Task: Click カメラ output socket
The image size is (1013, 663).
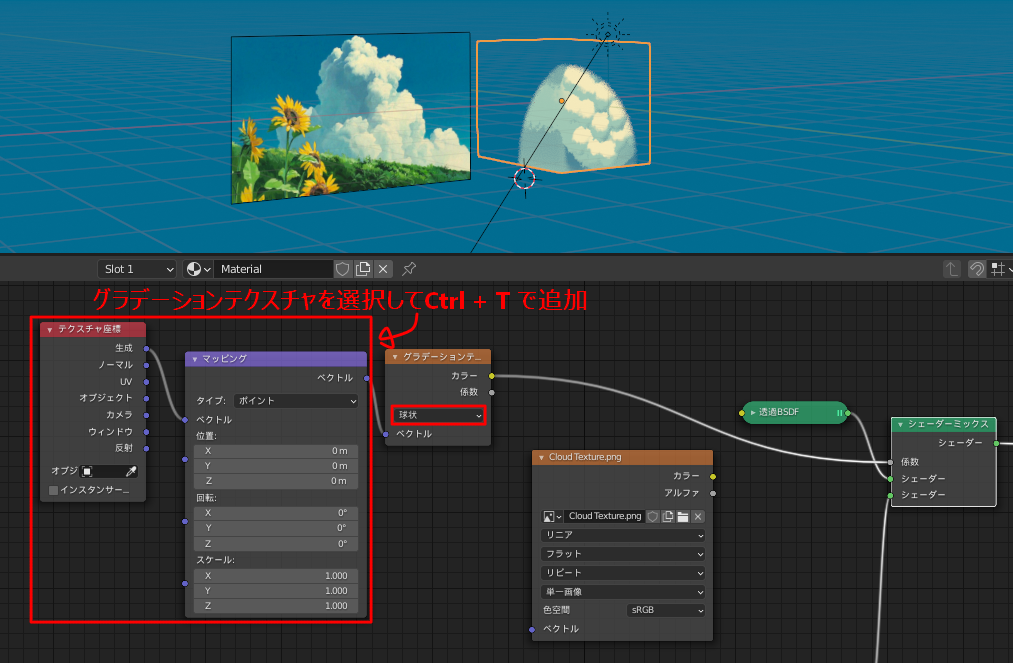Action: click(x=147, y=415)
